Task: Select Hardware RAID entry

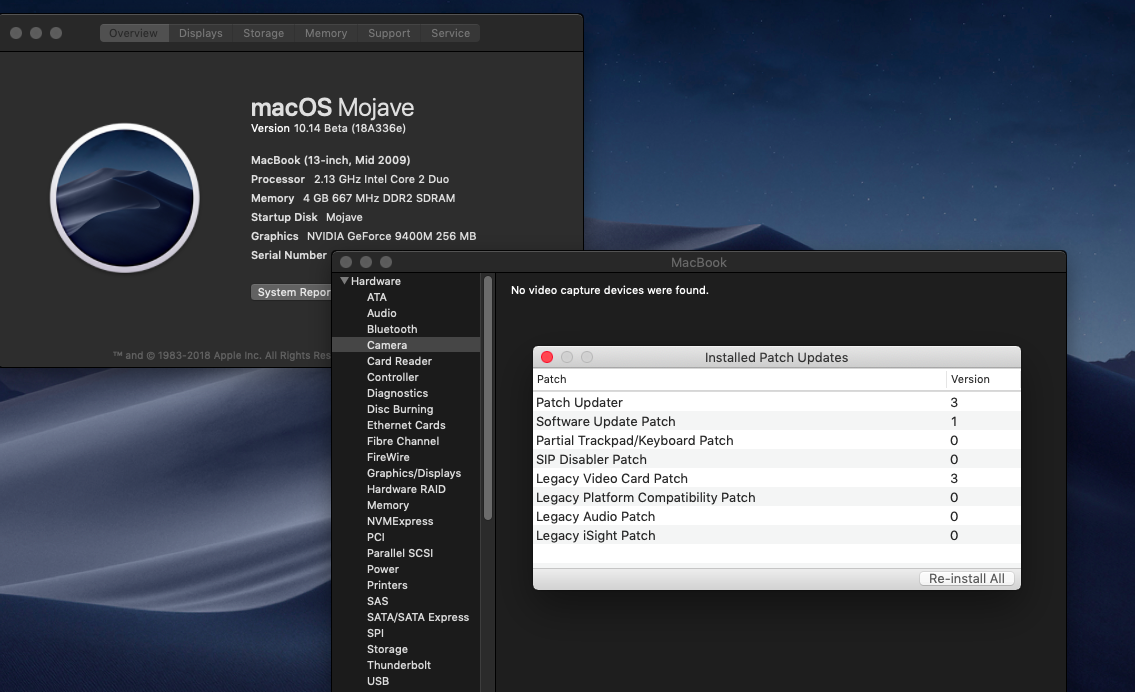Action: [x=406, y=489]
